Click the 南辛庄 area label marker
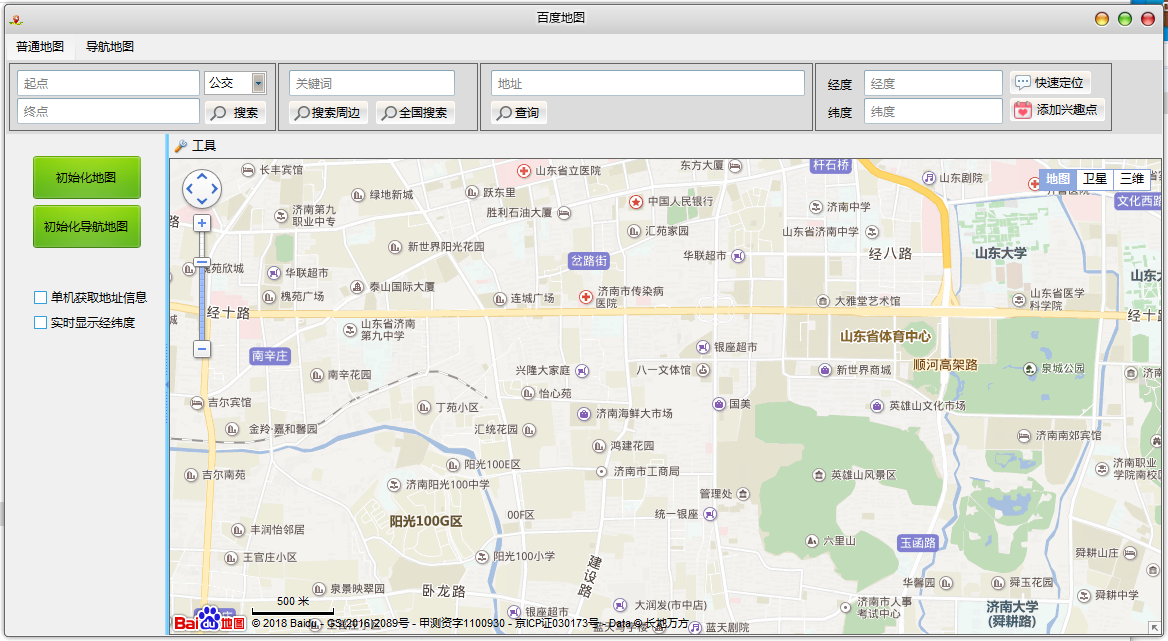 (270, 356)
